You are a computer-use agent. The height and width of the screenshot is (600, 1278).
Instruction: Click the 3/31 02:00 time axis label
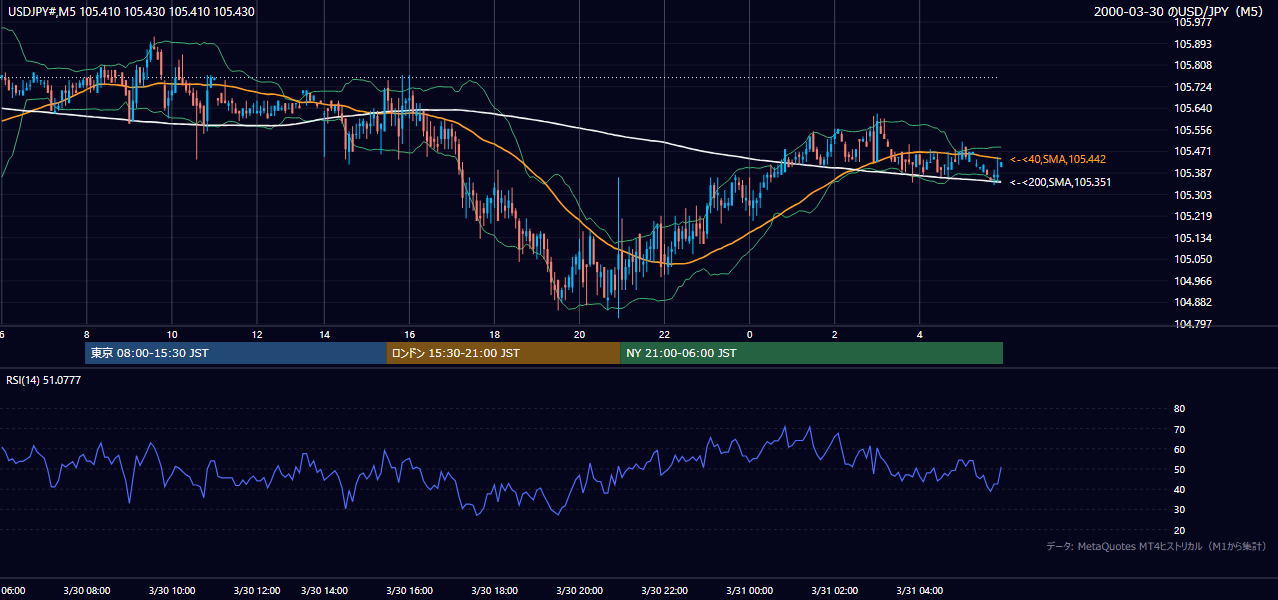click(835, 591)
